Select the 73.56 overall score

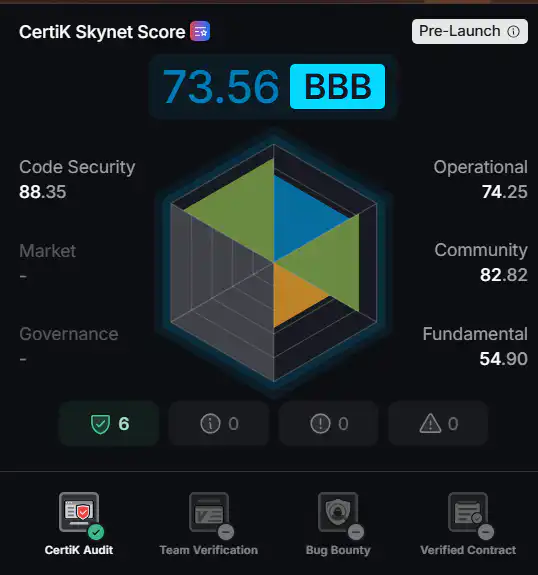pyautogui.click(x=221, y=87)
